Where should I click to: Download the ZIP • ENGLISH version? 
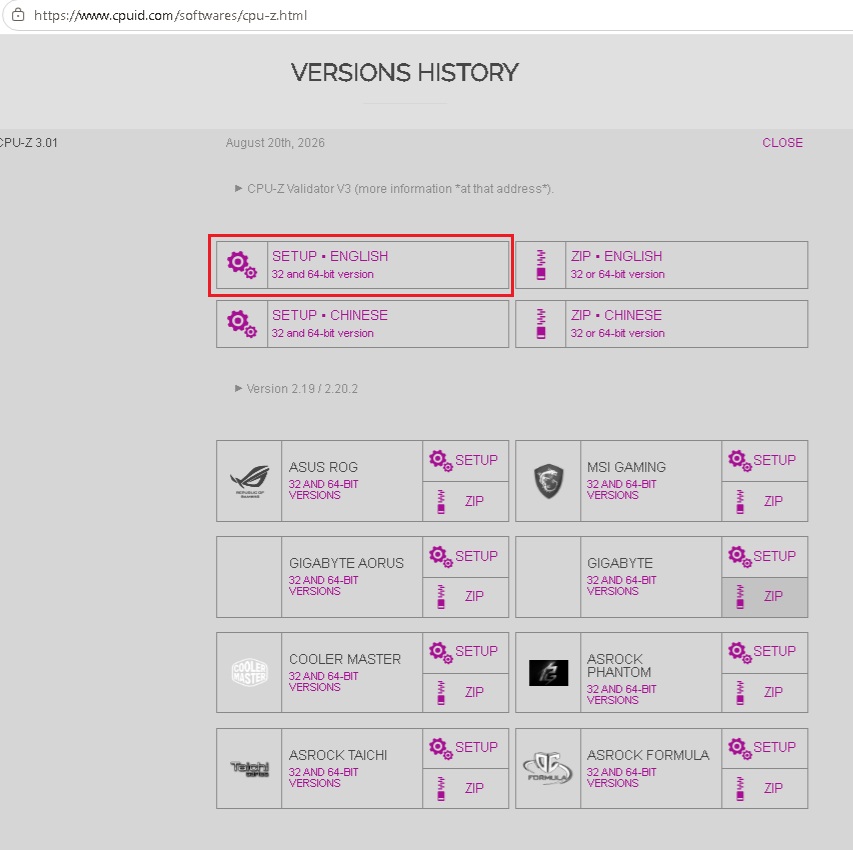pos(662,265)
